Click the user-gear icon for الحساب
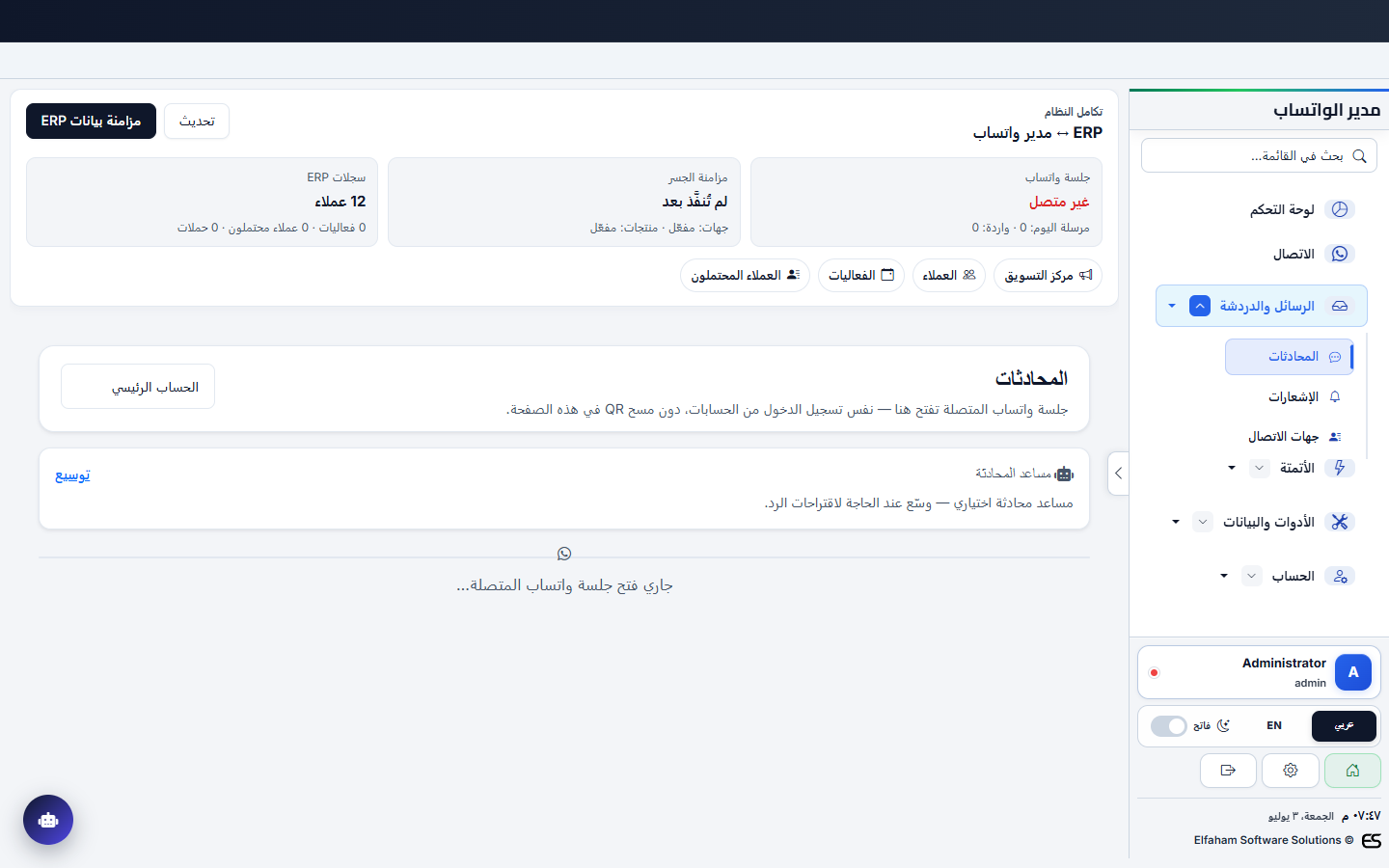Image resolution: width=1389 pixels, height=868 pixels. click(1339, 576)
